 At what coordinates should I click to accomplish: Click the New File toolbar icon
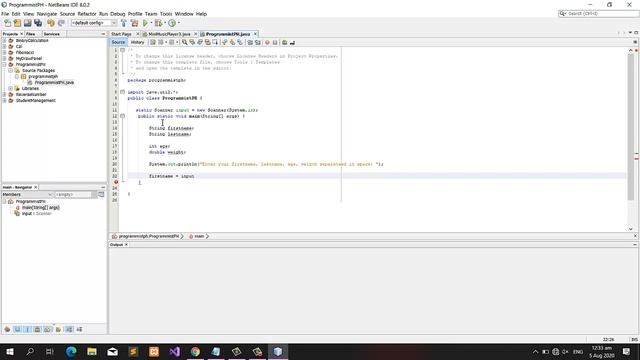coord(7,23)
